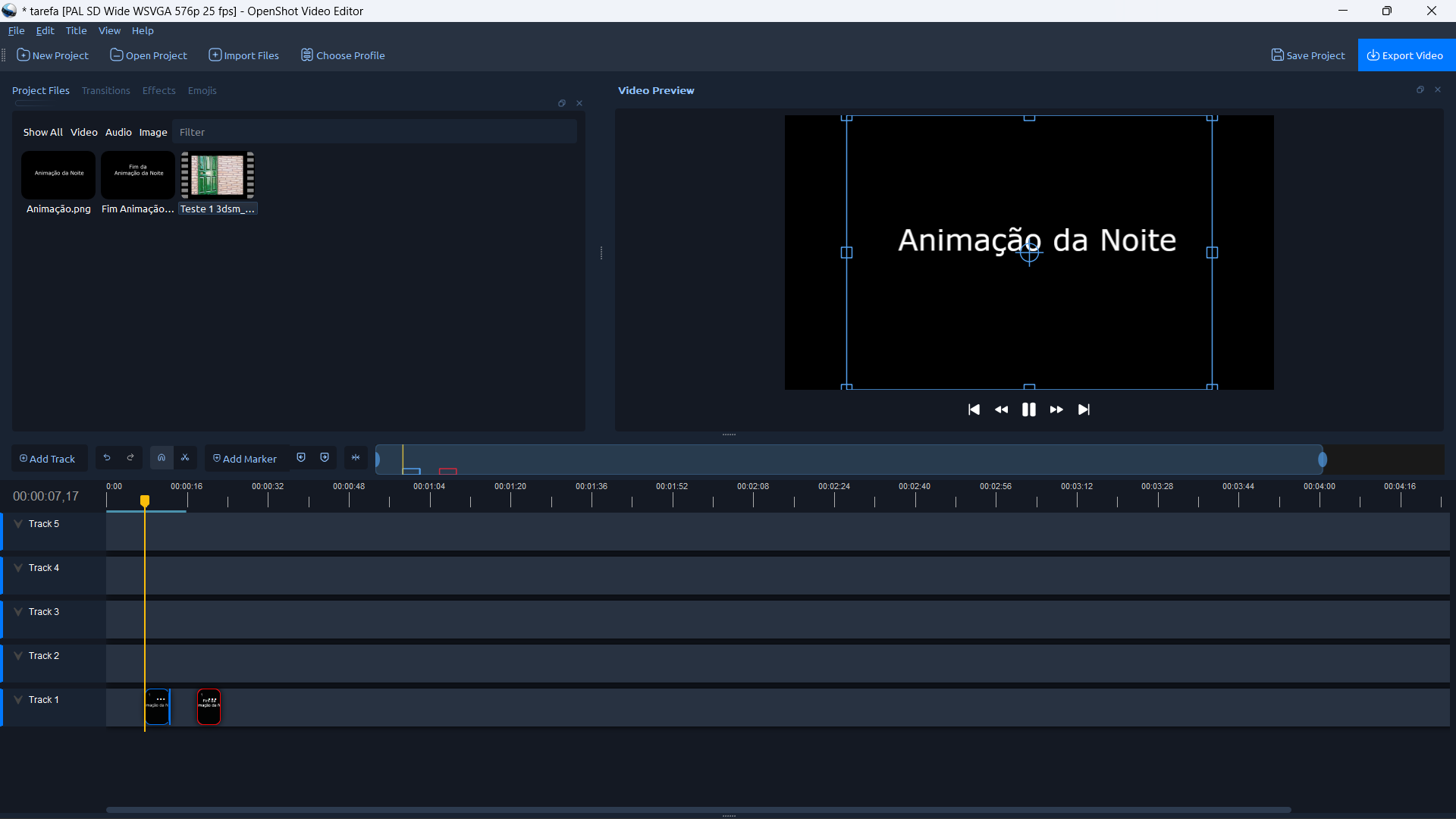Open the Title menu
This screenshot has height=819, width=1456.
coord(76,31)
